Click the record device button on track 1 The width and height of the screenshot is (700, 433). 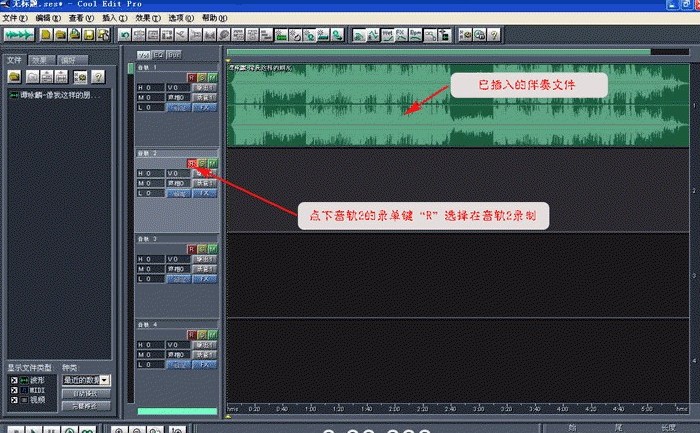coord(204,97)
